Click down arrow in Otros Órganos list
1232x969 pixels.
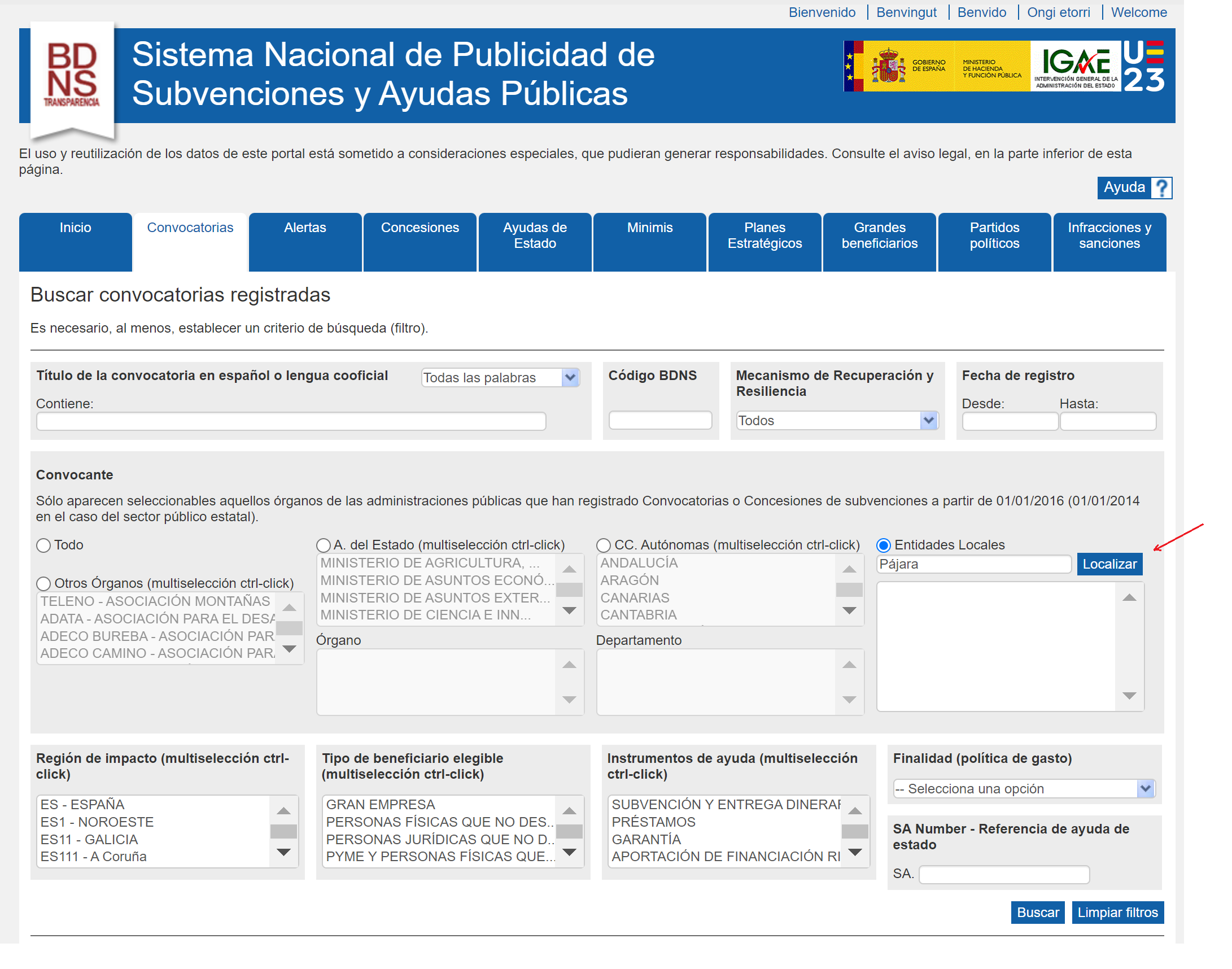click(x=289, y=649)
